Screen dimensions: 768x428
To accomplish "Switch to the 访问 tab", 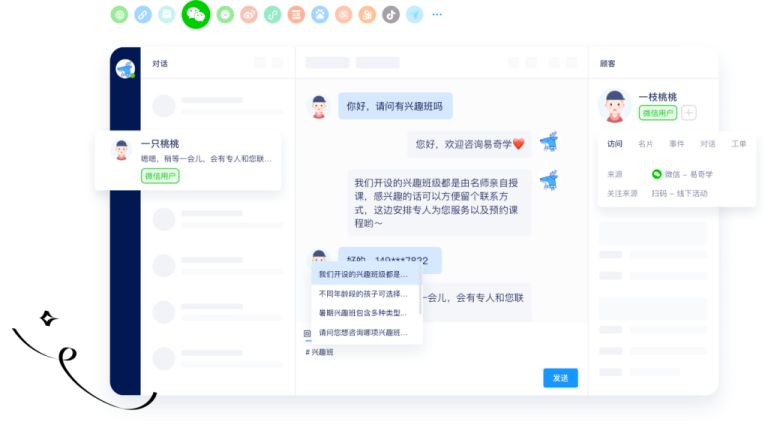I will click(615, 143).
